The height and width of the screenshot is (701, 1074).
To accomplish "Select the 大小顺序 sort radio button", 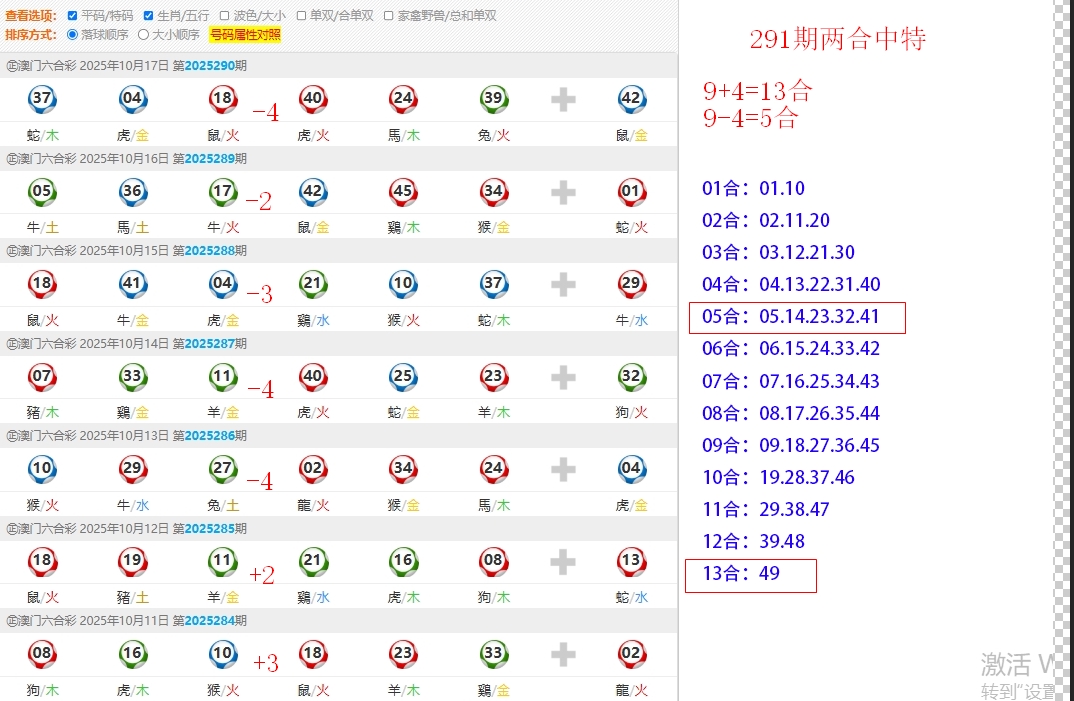I will 143,35.
